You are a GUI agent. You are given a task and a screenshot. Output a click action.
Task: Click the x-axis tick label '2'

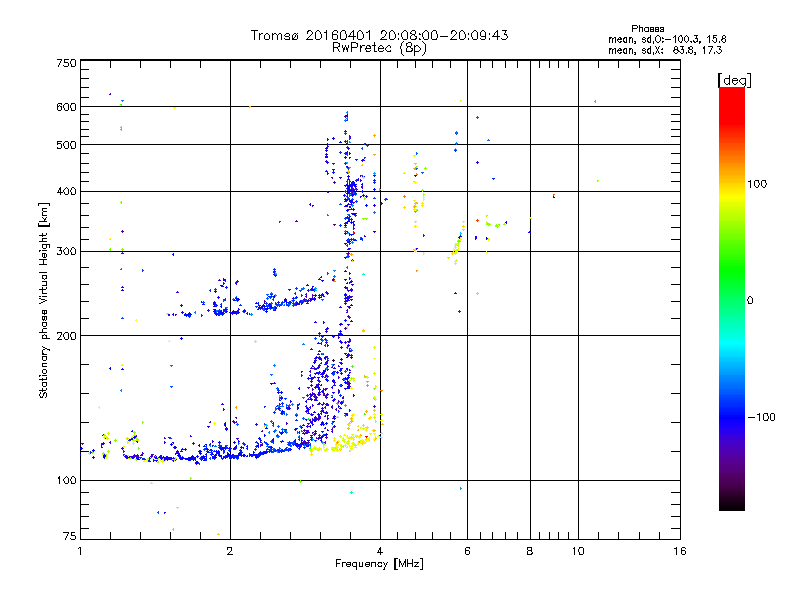point(230,551)
